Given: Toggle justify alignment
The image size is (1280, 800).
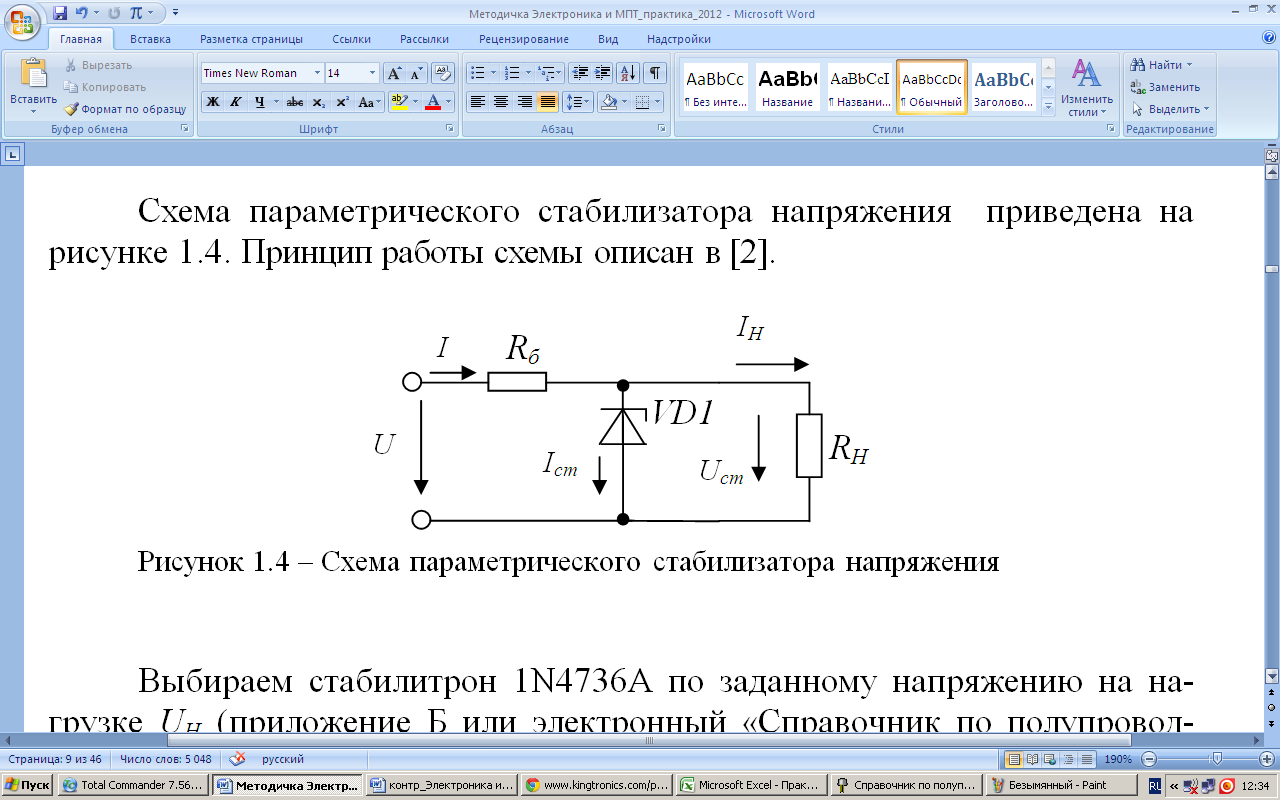Looking at the screenshot, I should 547,102.
